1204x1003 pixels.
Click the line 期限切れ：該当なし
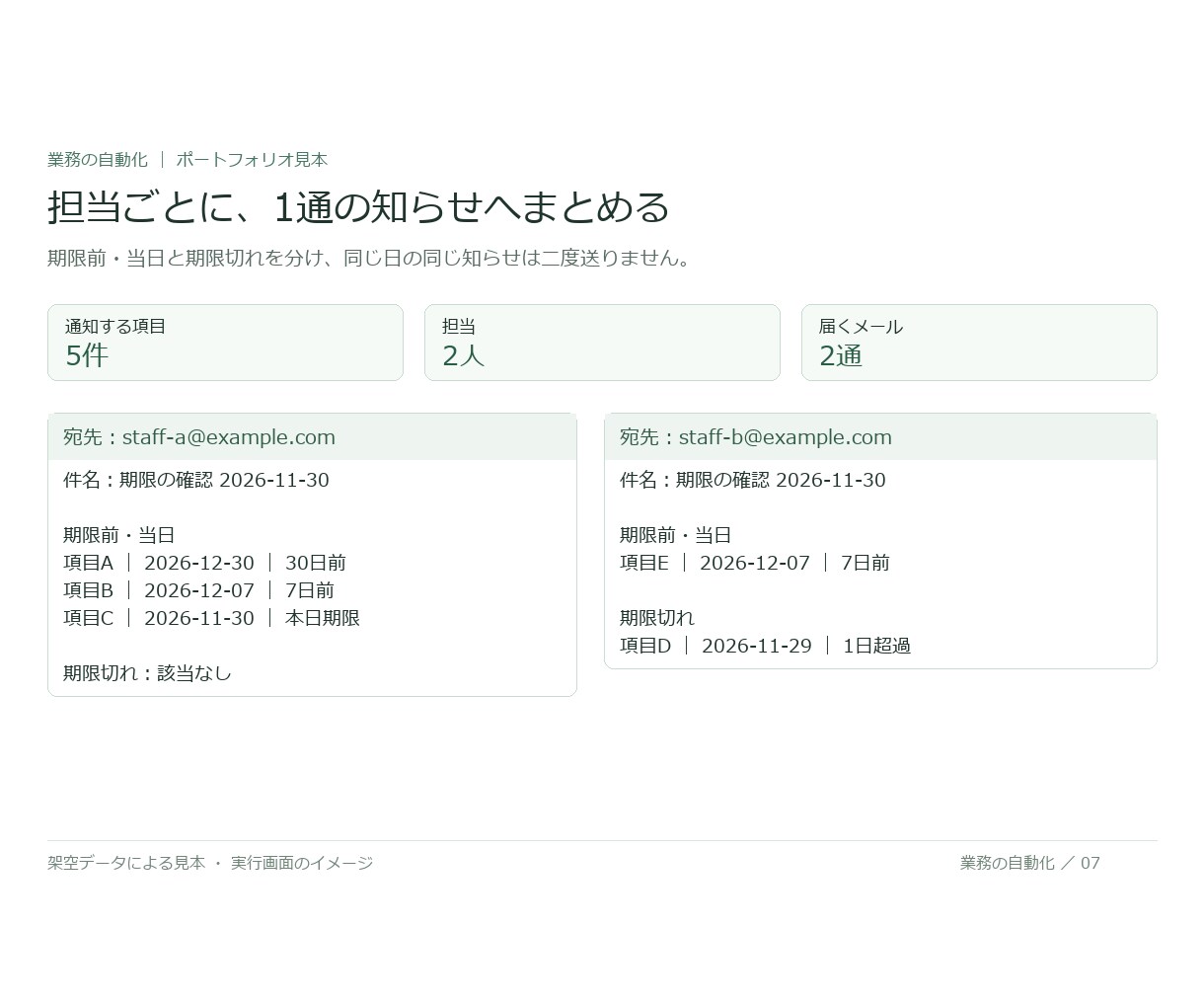point(147,673)
